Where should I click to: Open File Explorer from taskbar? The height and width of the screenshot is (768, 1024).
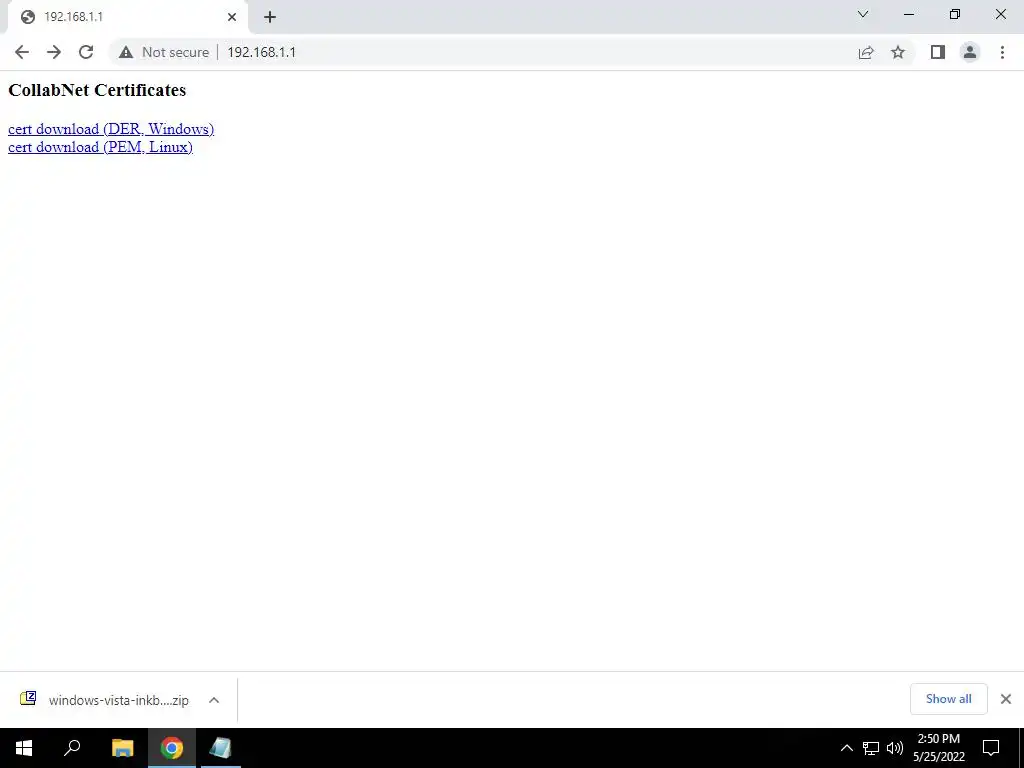click(123, 748)
